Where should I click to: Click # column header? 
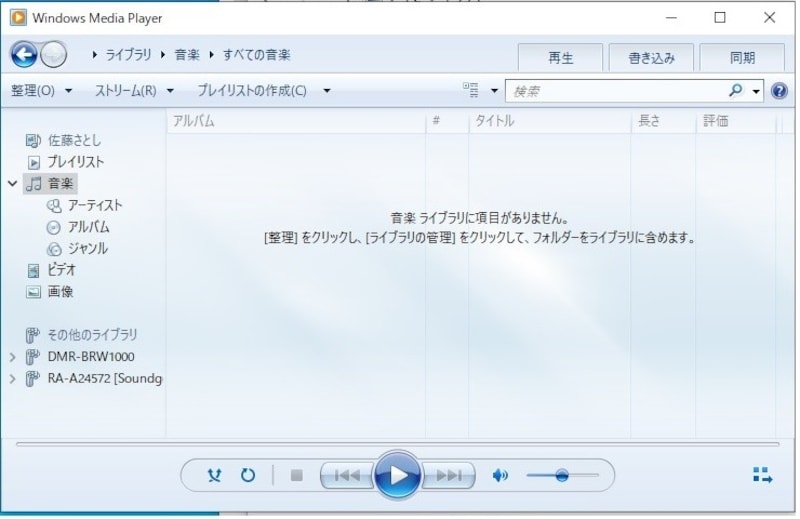coord(449,121)
